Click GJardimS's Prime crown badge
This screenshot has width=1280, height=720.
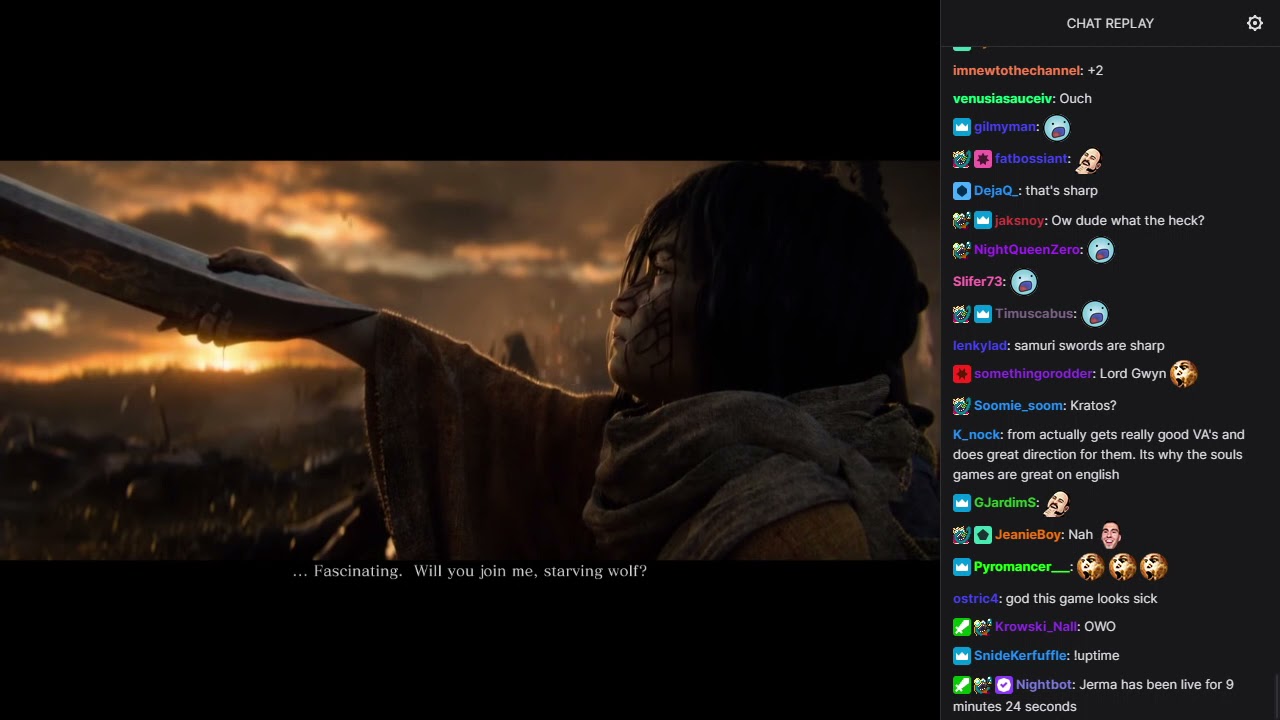coord(962,503)
